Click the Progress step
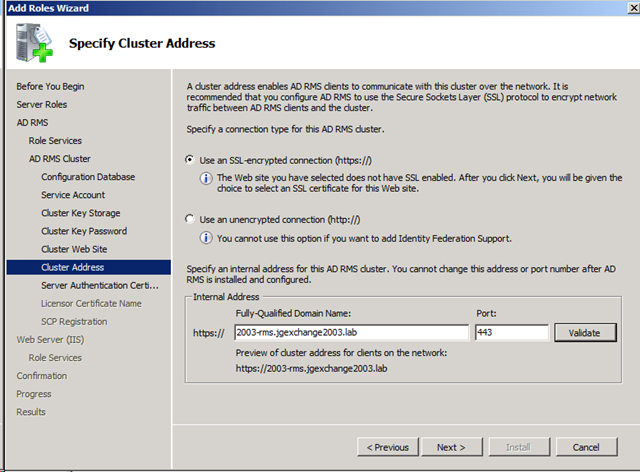The image size is (640, 472). coord(34,394)
